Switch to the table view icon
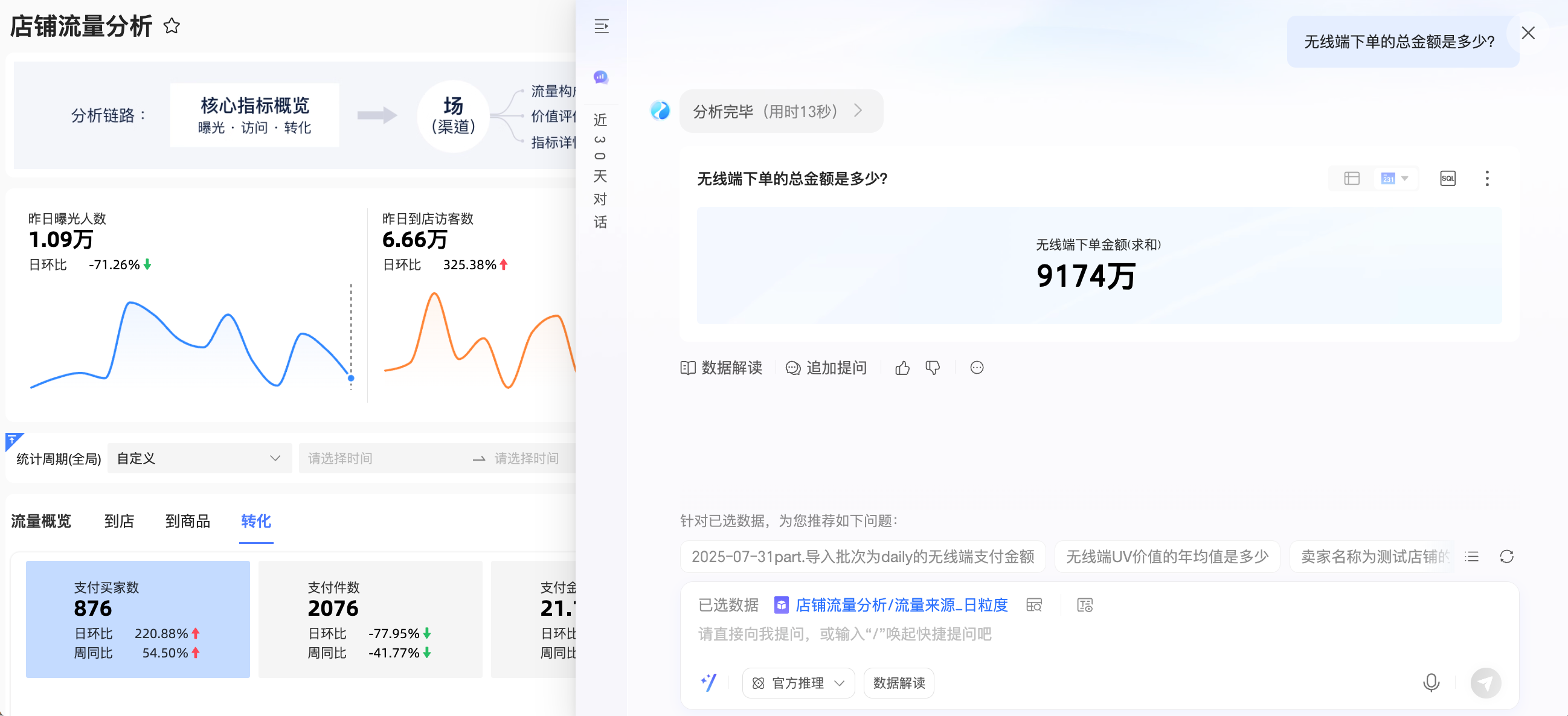1568x716 pixels. coord(1351,178)
